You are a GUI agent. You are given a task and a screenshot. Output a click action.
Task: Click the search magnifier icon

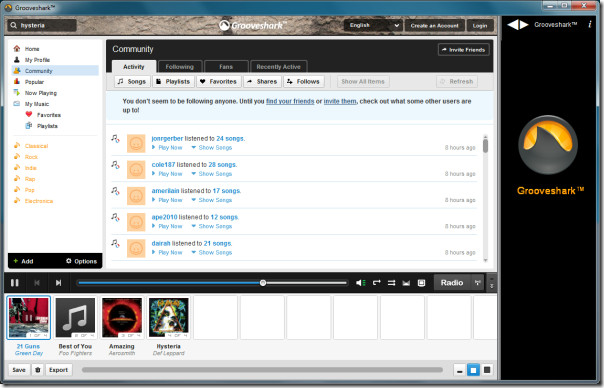(x=13, y=25)
